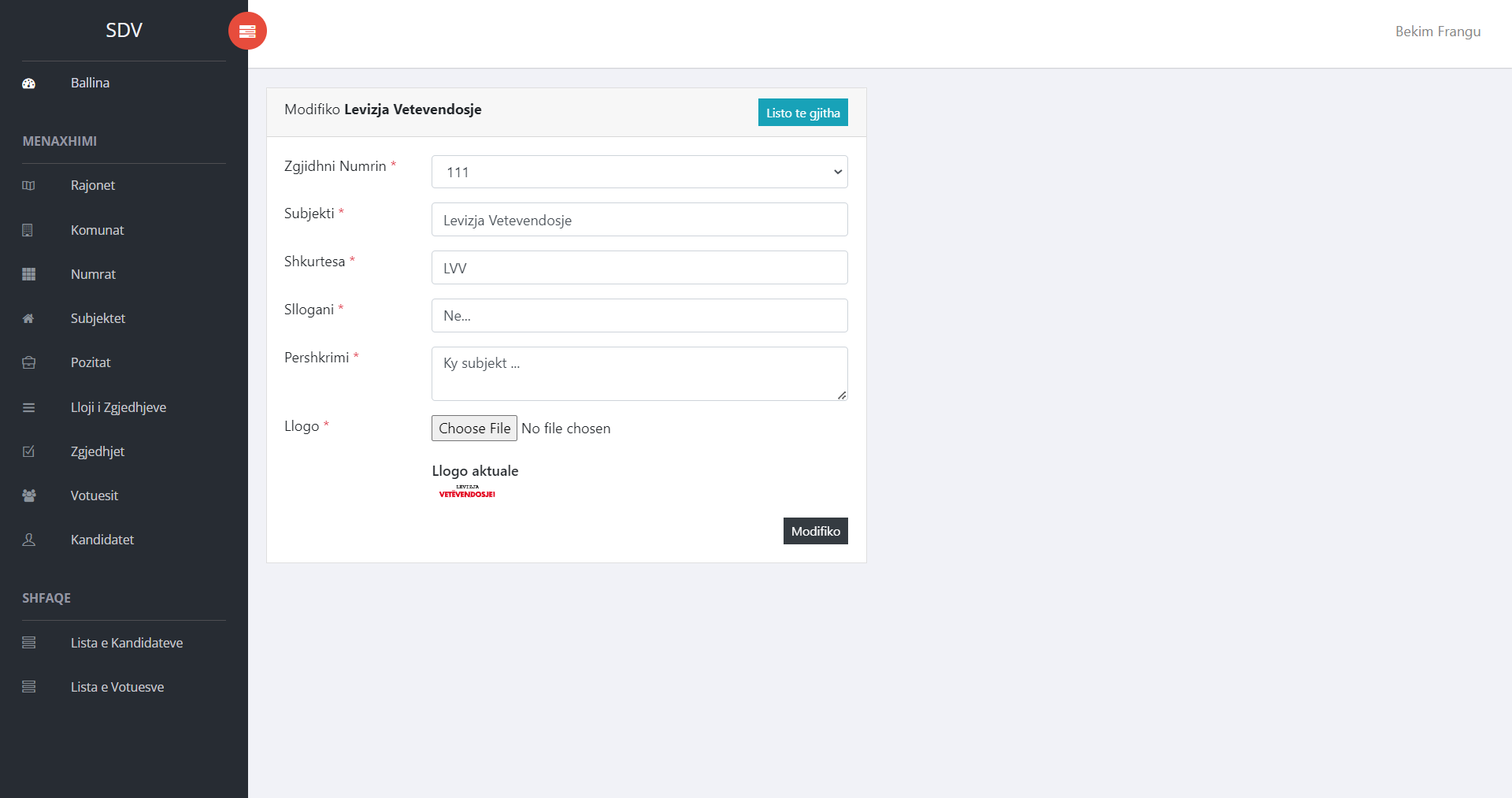Click the Vetevendosje logo under Llogo aktuale
This screenshot has width=1512, height=798.
(x=467, y=491)
